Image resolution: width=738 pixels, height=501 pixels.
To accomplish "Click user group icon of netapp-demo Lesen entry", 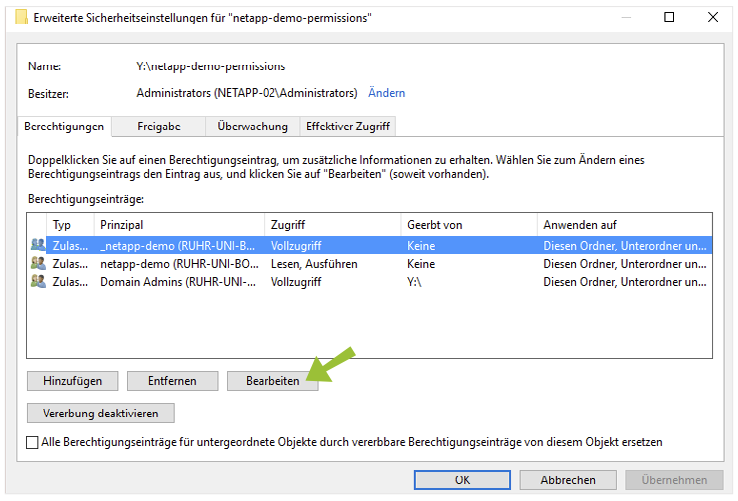I will coord(38,263).
